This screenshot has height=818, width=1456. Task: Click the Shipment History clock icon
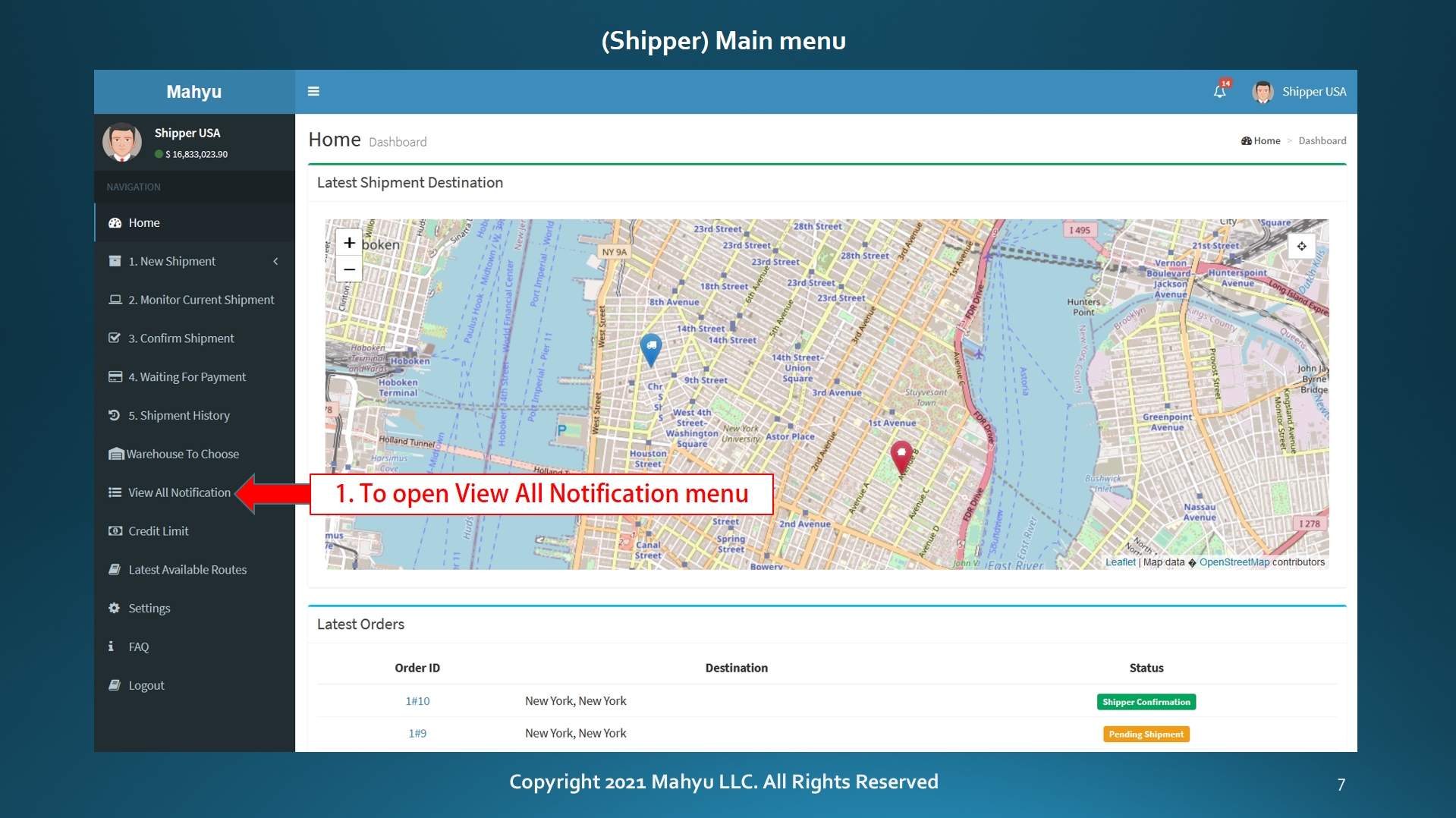(115, 415)
